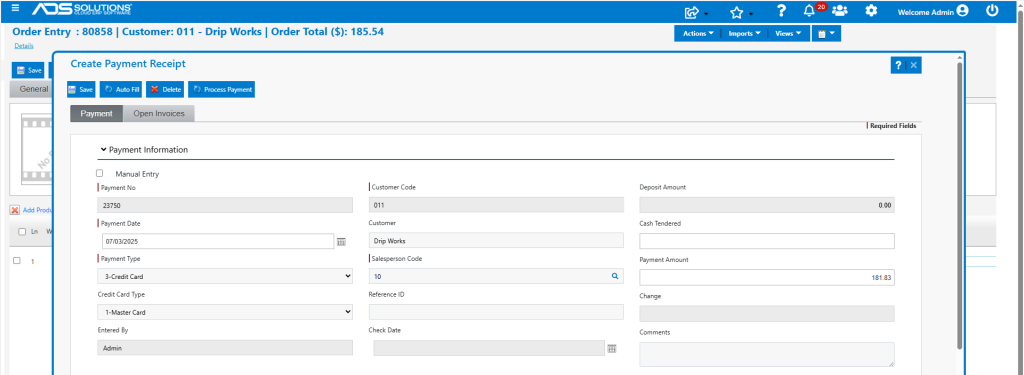Enable the Manual Entry checkbox

(x=99, y=173)
